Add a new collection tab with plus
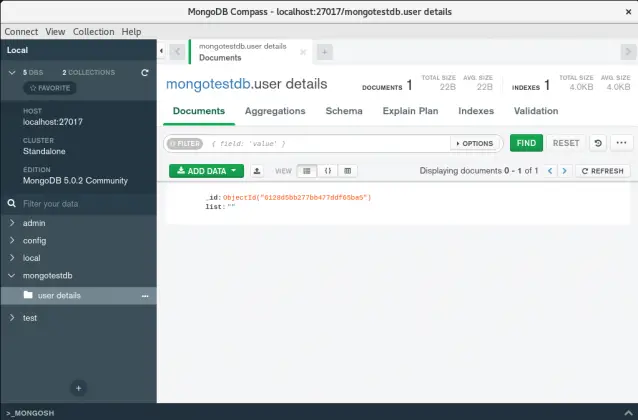The height and width of the screenshot is (420, 638). tap(324, 52)
